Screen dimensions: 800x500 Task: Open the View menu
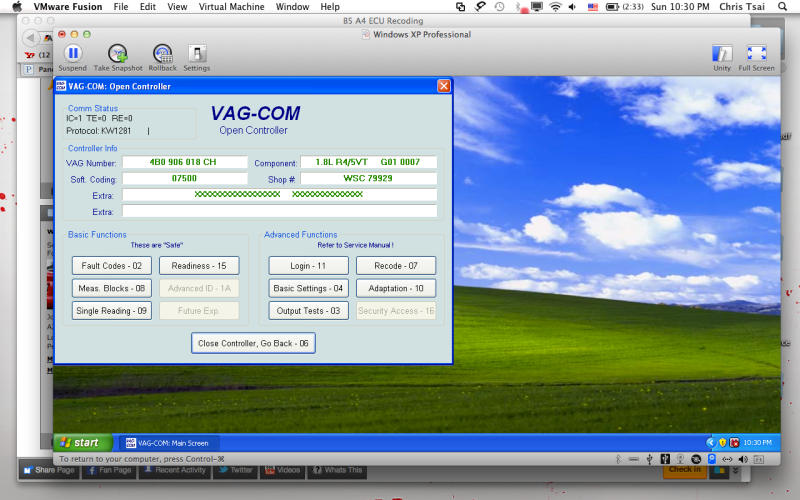click(177, 7)
